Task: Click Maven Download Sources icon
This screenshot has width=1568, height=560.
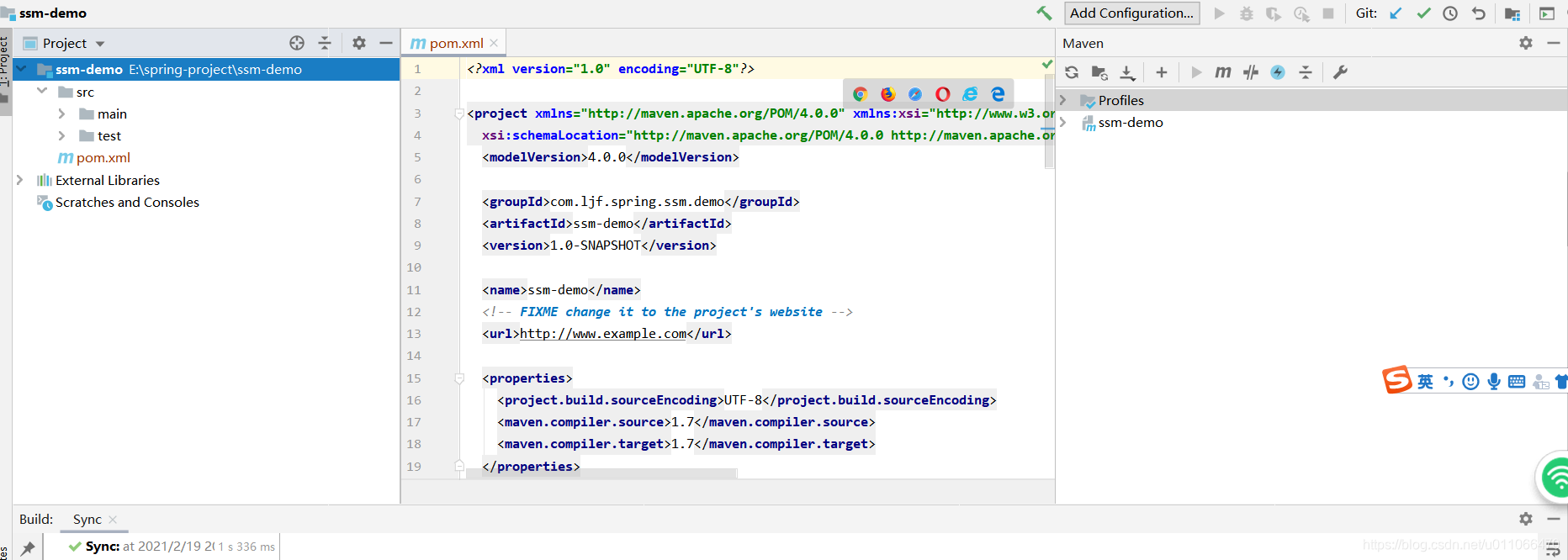Action: click(1128, 72)
